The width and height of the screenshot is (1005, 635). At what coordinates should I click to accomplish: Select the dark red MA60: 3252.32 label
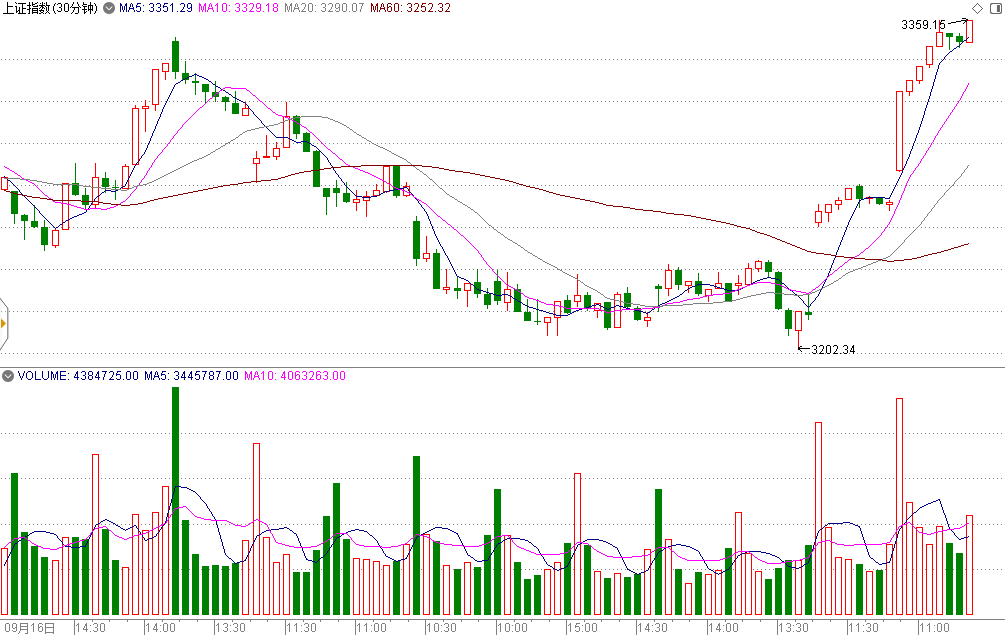click(410, 9)
